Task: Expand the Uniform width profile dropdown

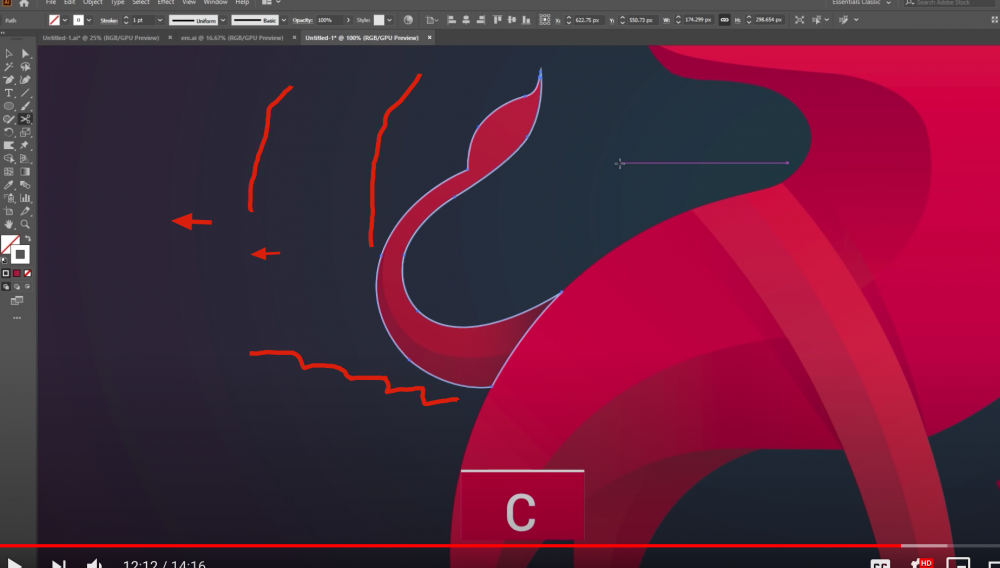Action: click(x=223, y=20)
